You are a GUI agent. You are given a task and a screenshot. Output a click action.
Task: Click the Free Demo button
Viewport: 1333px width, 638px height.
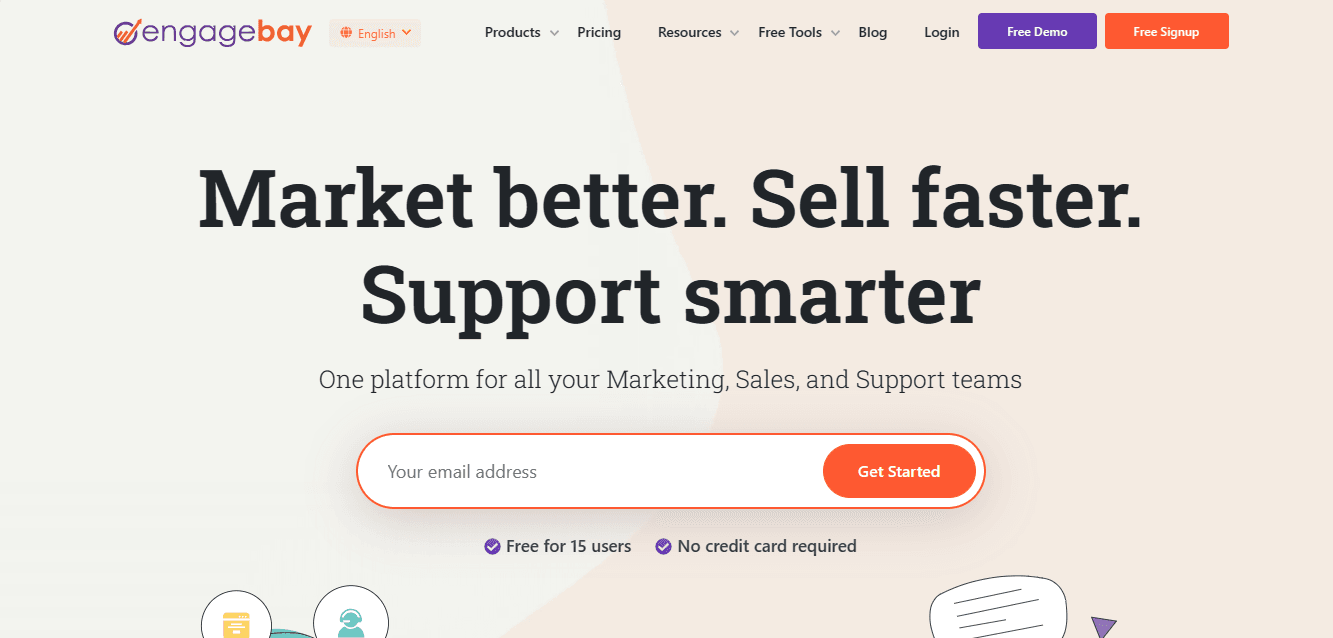(x=1037, y=31)
